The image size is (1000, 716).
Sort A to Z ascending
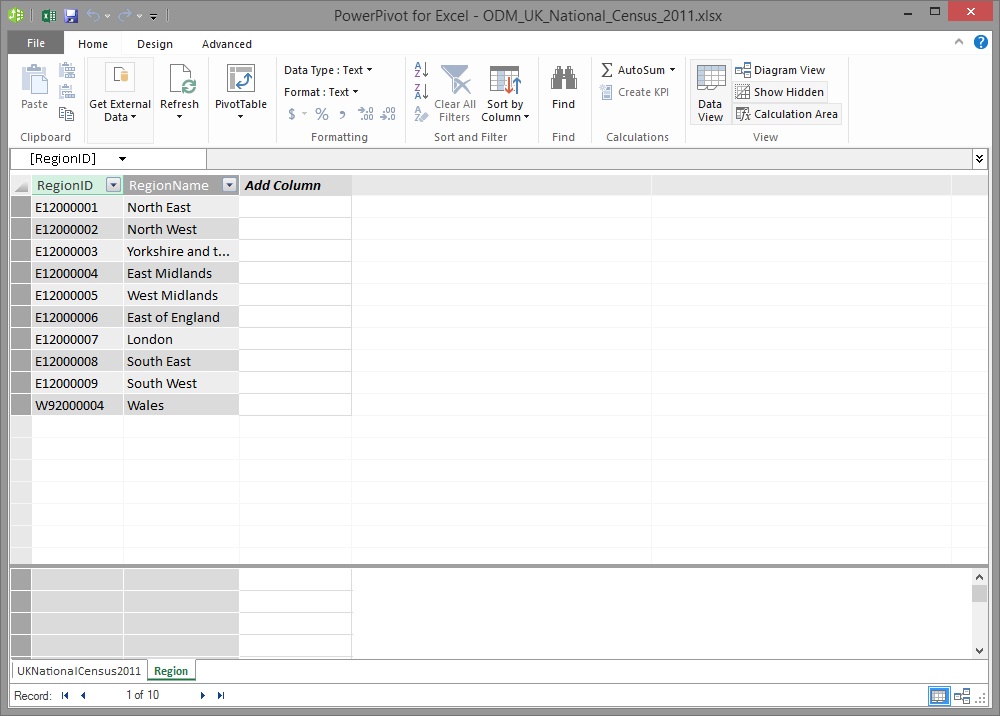[x=422, y=69]
